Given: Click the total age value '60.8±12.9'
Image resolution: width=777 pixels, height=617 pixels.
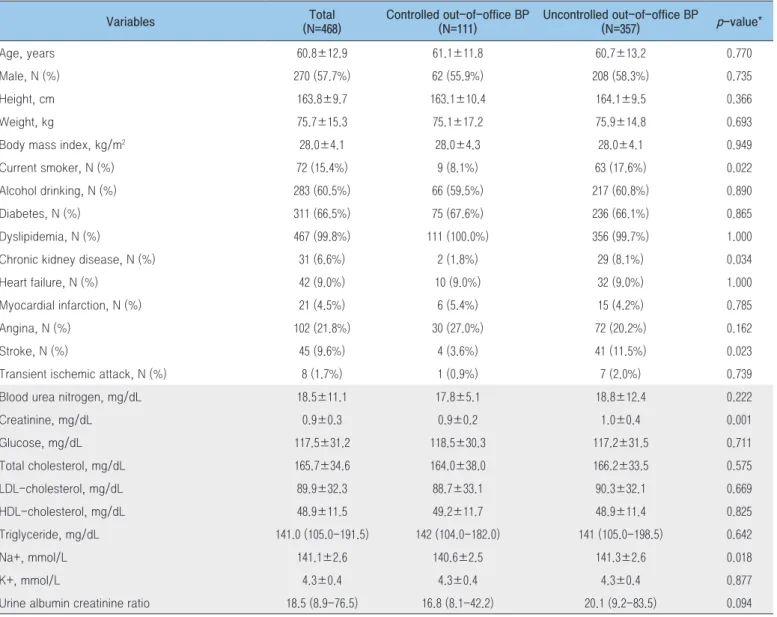Looking at the screenshot, I should click(322, 54).
